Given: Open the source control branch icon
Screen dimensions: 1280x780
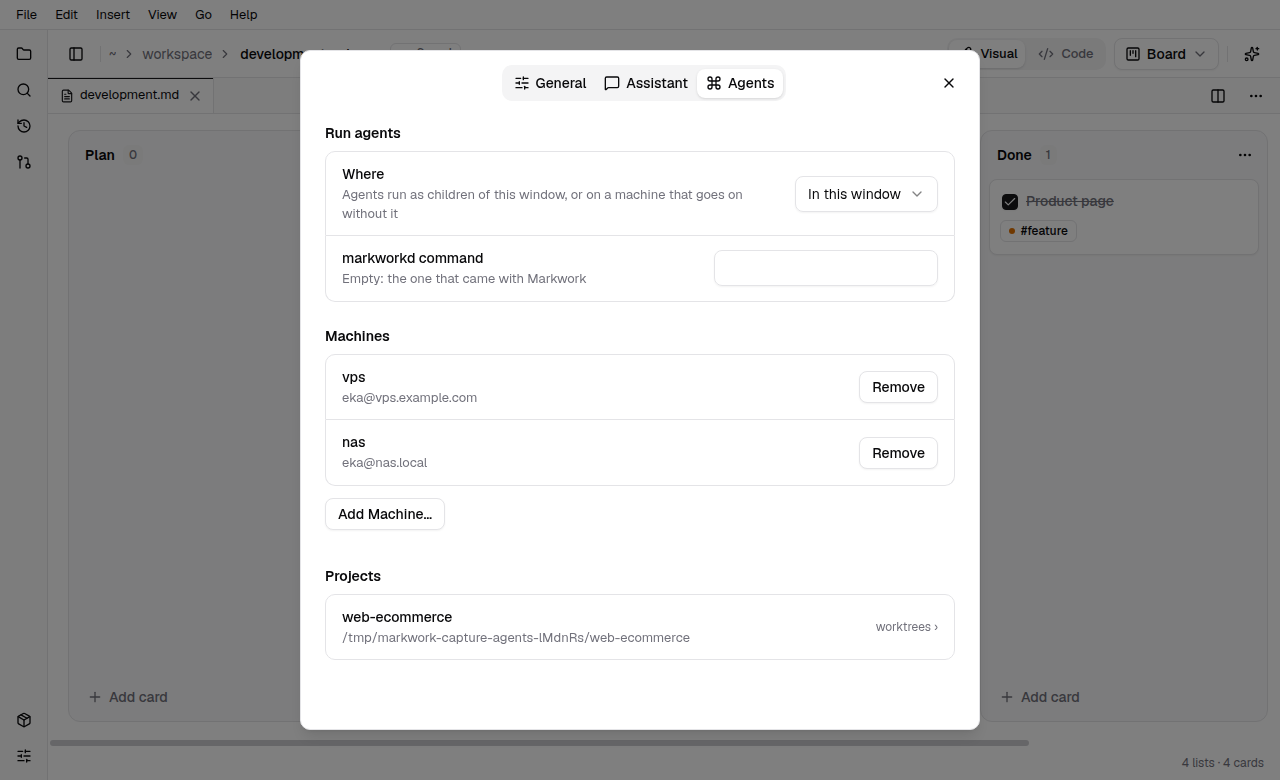Looking at the screenshot, I should click(x=24, y=162).
